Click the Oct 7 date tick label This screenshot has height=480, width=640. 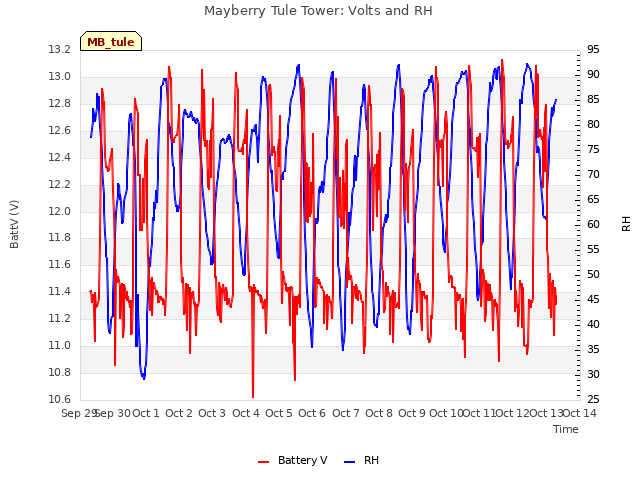(346, 413)
